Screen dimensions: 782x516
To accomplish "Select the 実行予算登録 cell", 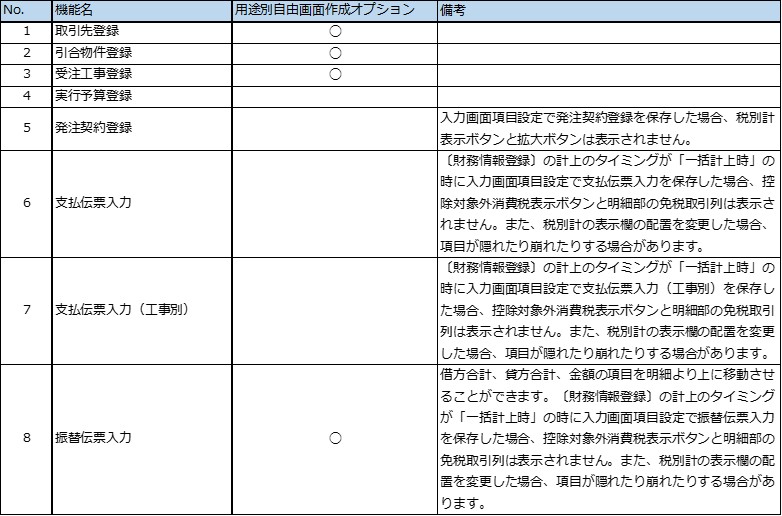I will pyautogui.click(x=93, y=96).
